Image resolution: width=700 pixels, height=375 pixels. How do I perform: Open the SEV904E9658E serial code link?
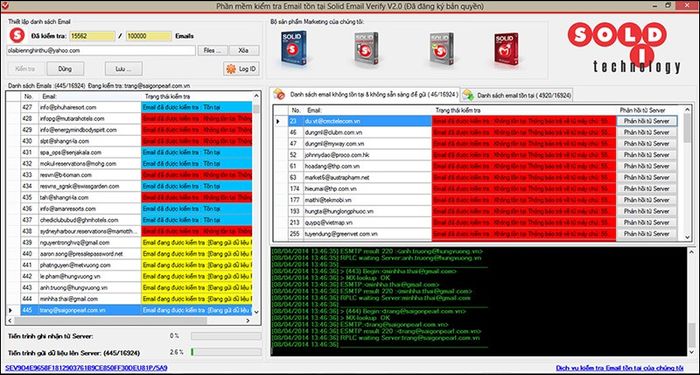click(x=86, y=368)
